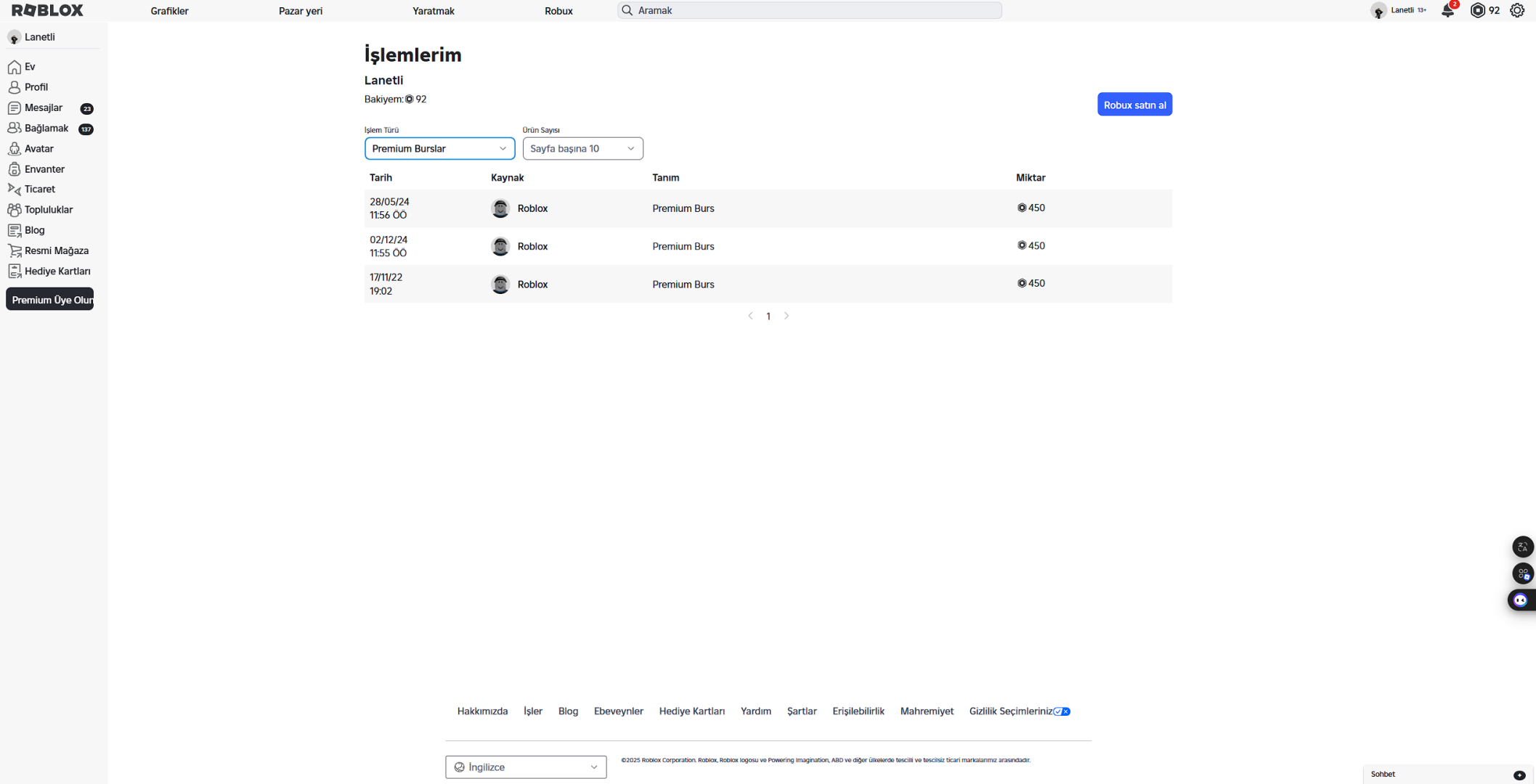Image resolution: width=1536 pixels, height=784 pixels.
Task: Click the Blog icon in the sidebar
Action: [x=15, y=230]
